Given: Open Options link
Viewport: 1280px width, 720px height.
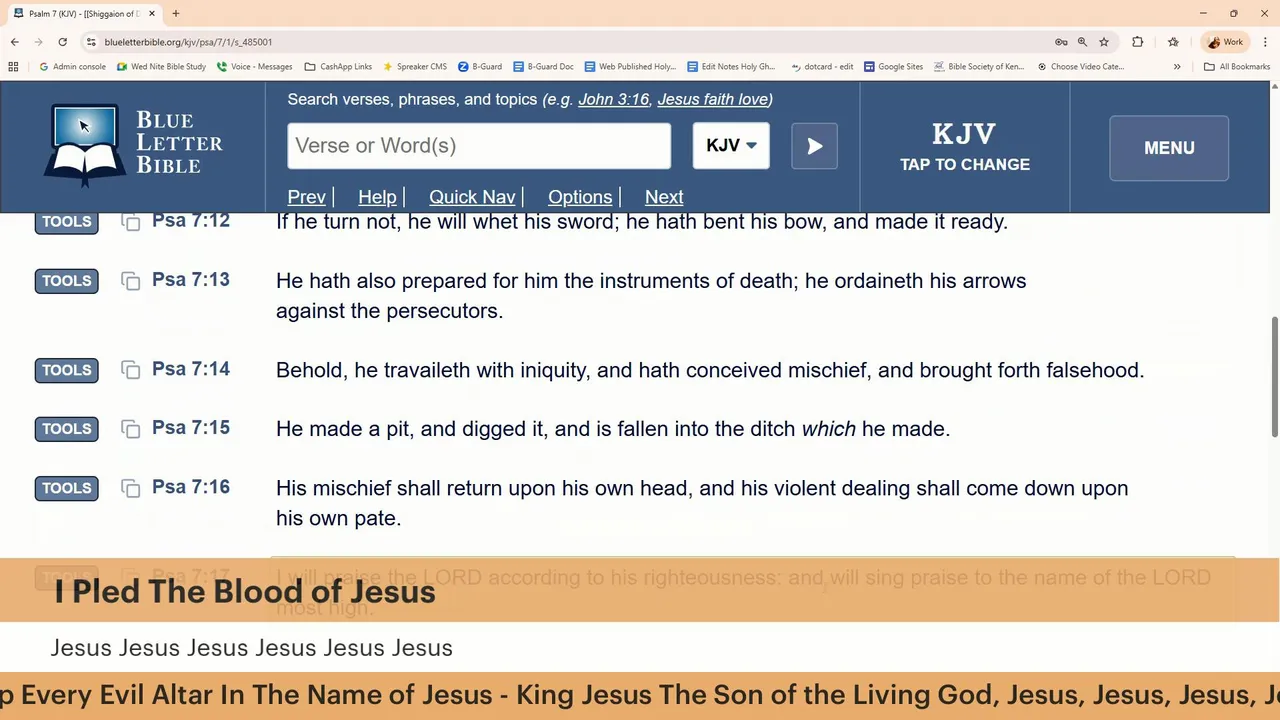Looking at the screenshot, I should (x=580, y=197).
